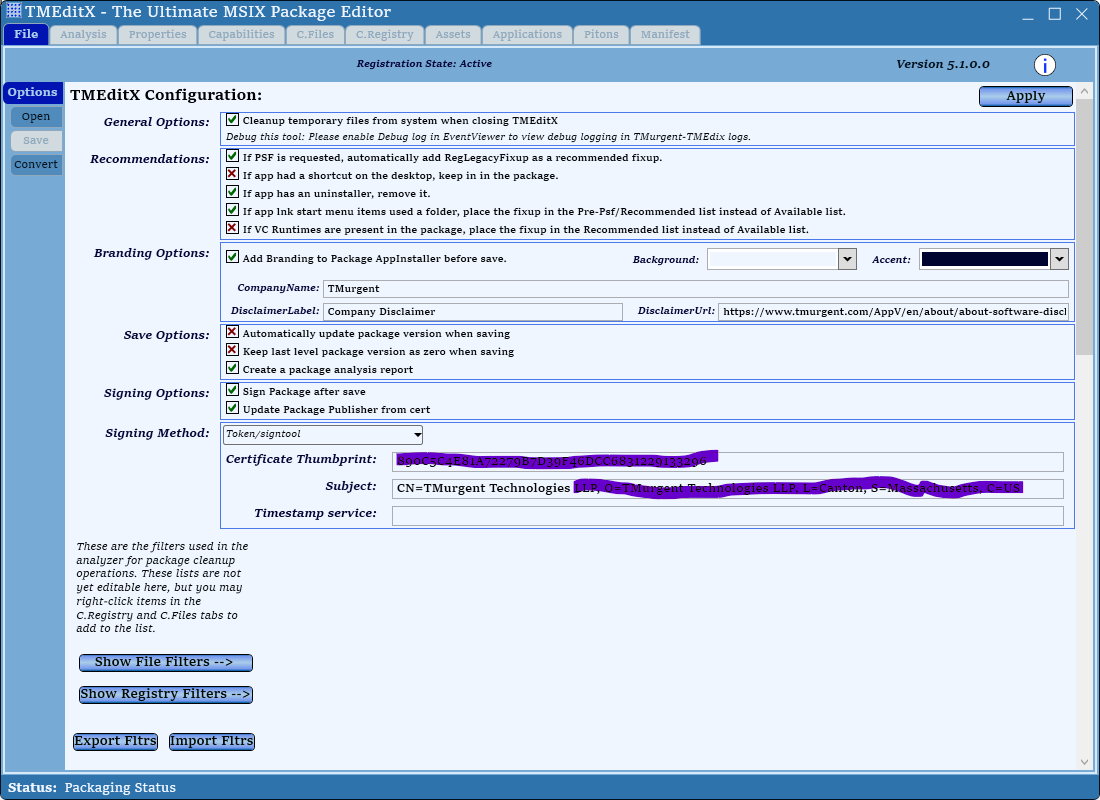The image size is (1100, 800).
Task: Toggle cleanup temporary files checkbox
Action: pos(232,120)
